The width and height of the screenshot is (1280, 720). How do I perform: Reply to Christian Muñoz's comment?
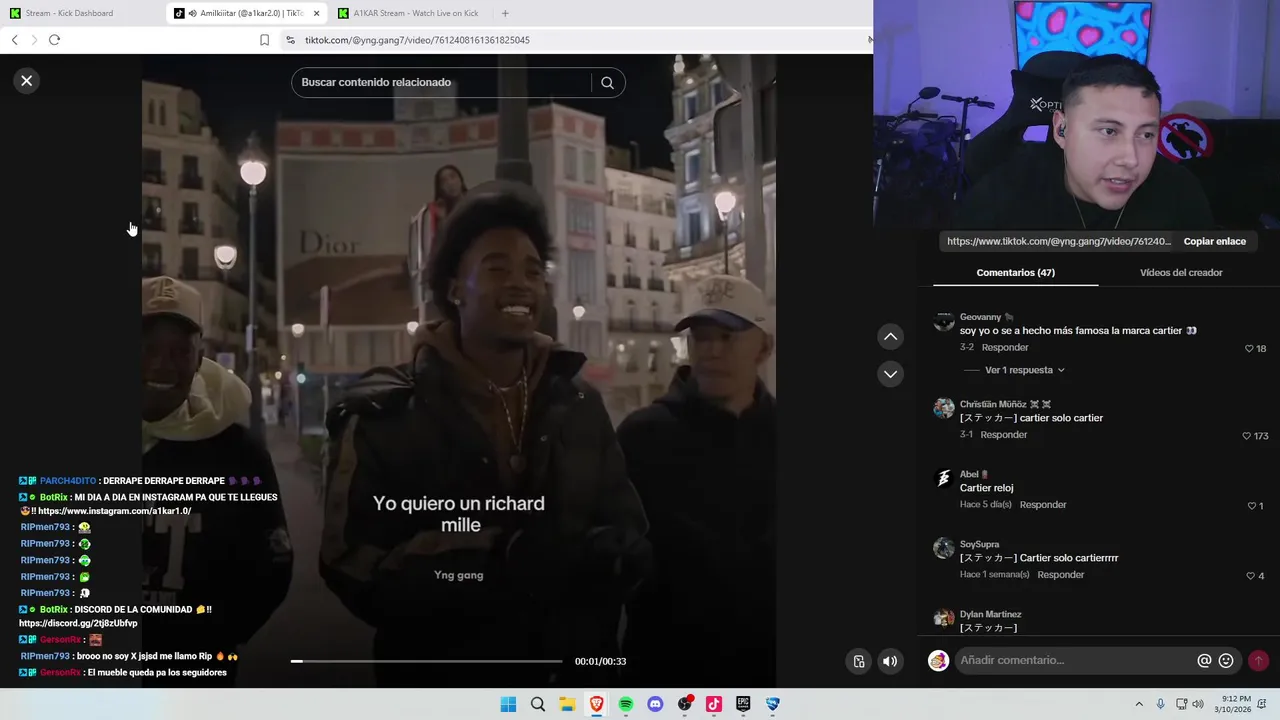(x=1004, y=435)
